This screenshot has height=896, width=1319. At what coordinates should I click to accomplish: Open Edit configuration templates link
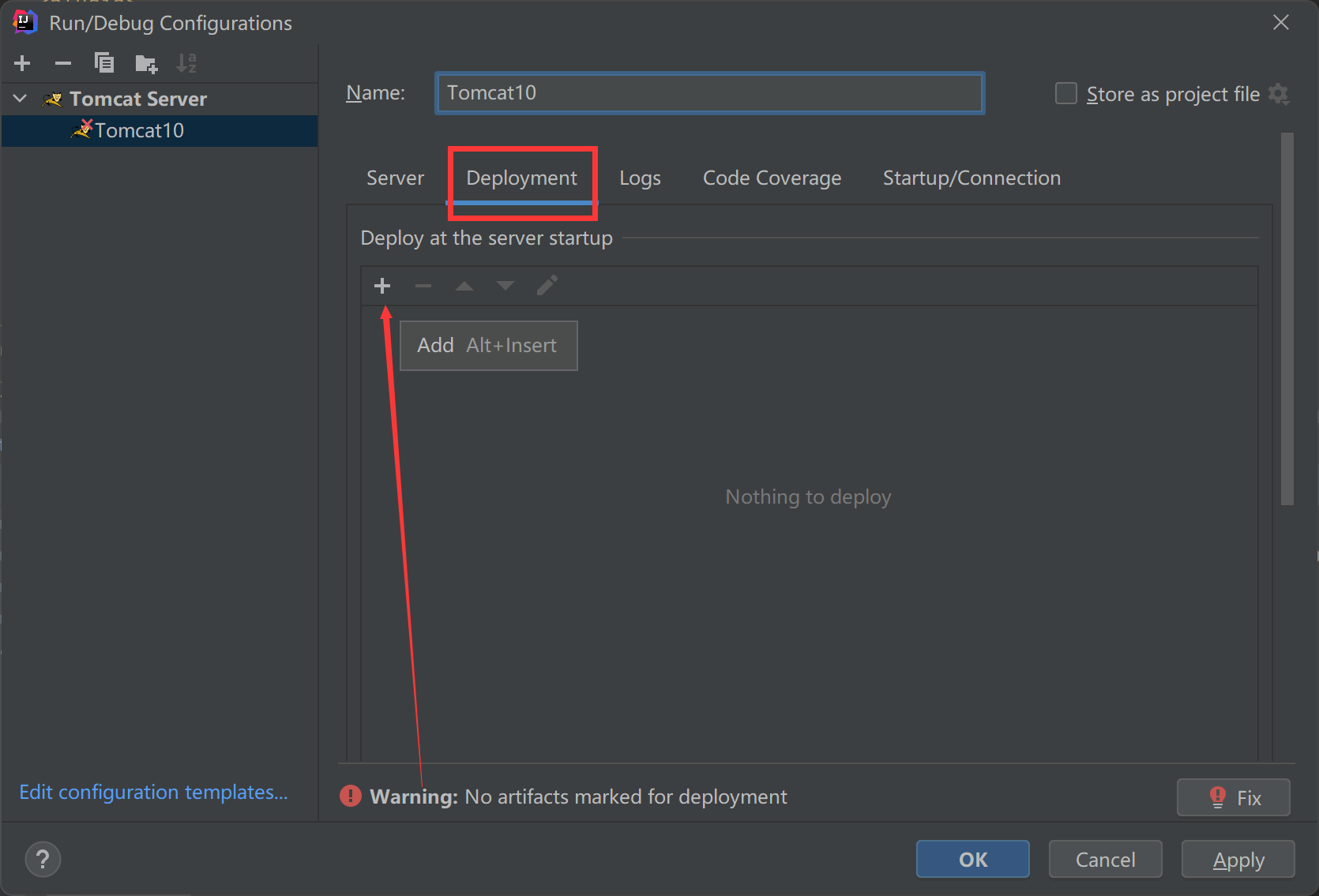tap(153, 792)
